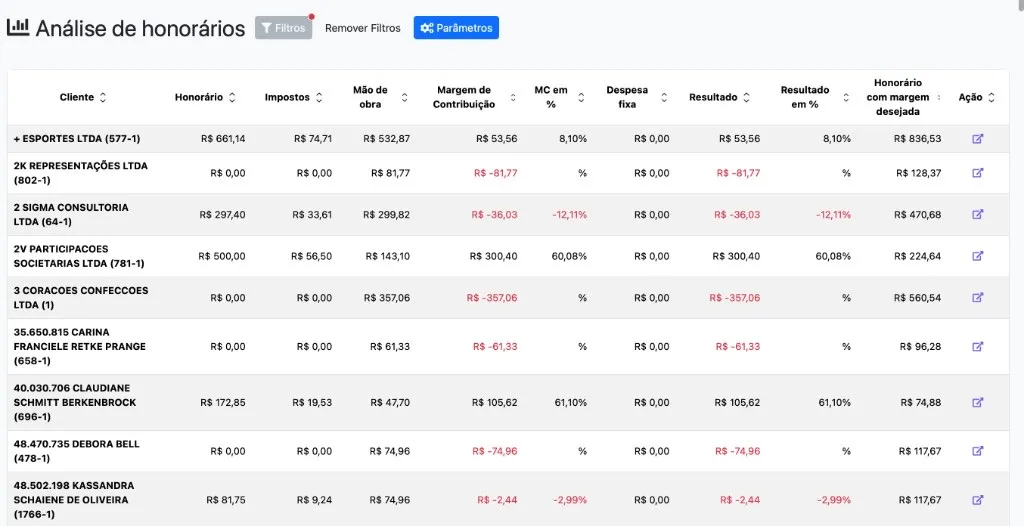Screen dimensions: 1024x526
Task: Sort table by Impostos column
Action: [x=319, y=97]
